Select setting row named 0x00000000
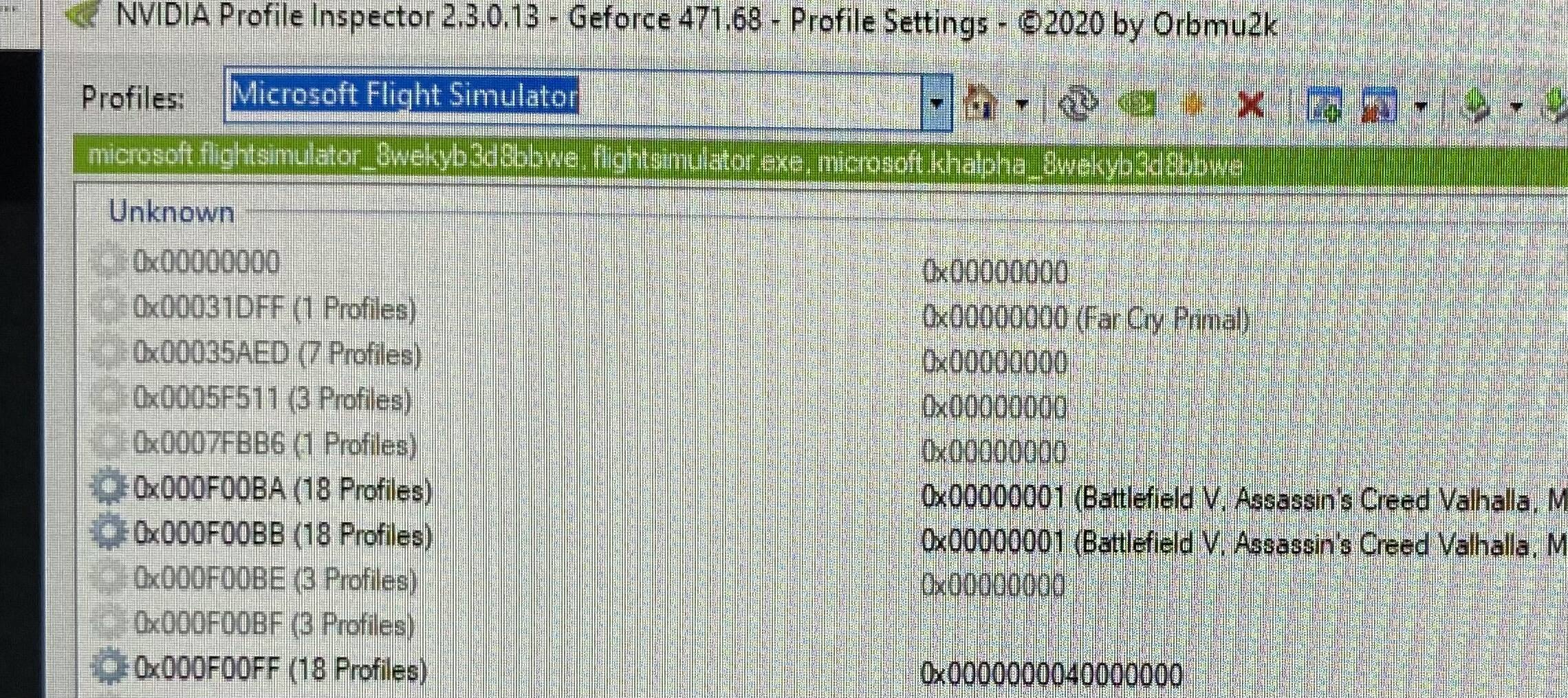Screen dimensions: 1568x698 click(x=206, y=262)
